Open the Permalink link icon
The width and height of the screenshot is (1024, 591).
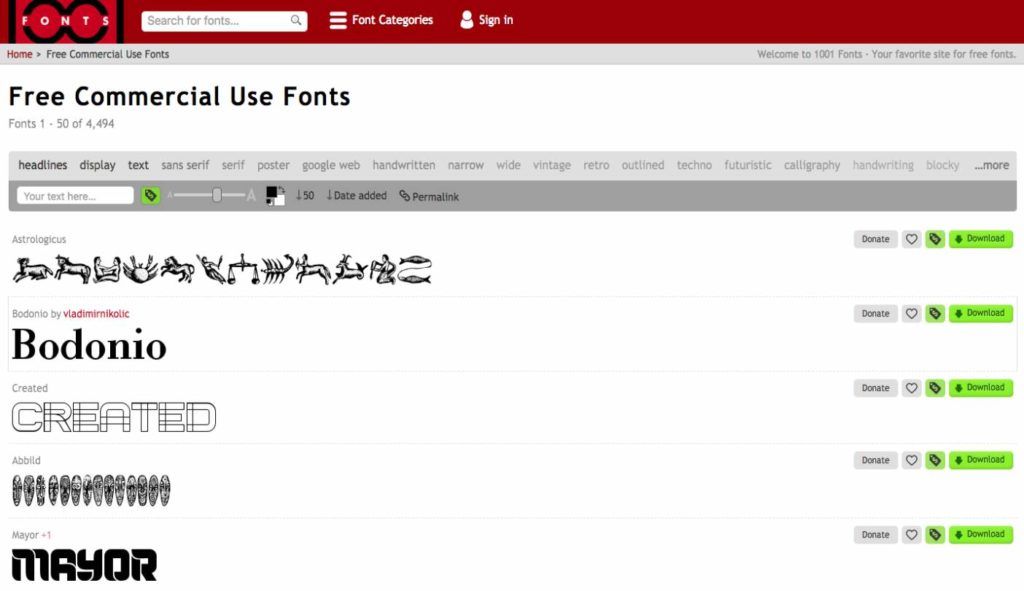click(x=406, y=196)
